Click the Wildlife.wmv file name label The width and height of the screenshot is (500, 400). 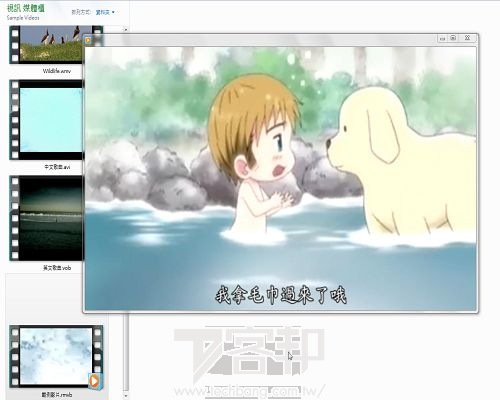(57, 71)
